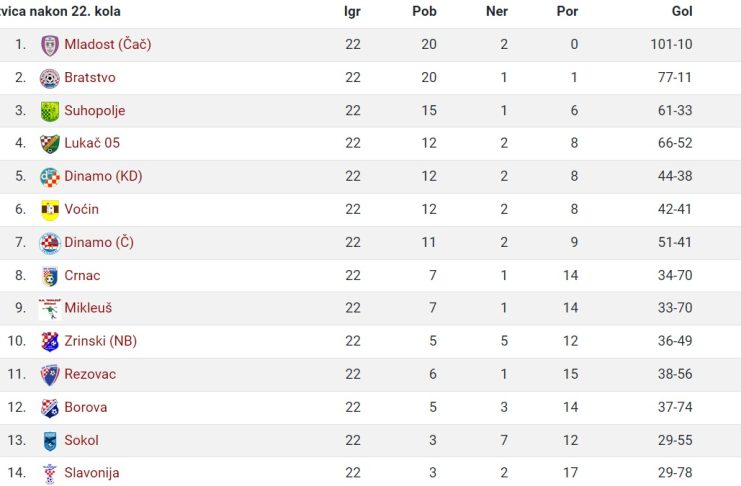
Task: Select the Pob column header
Action: tap(424, 11)
